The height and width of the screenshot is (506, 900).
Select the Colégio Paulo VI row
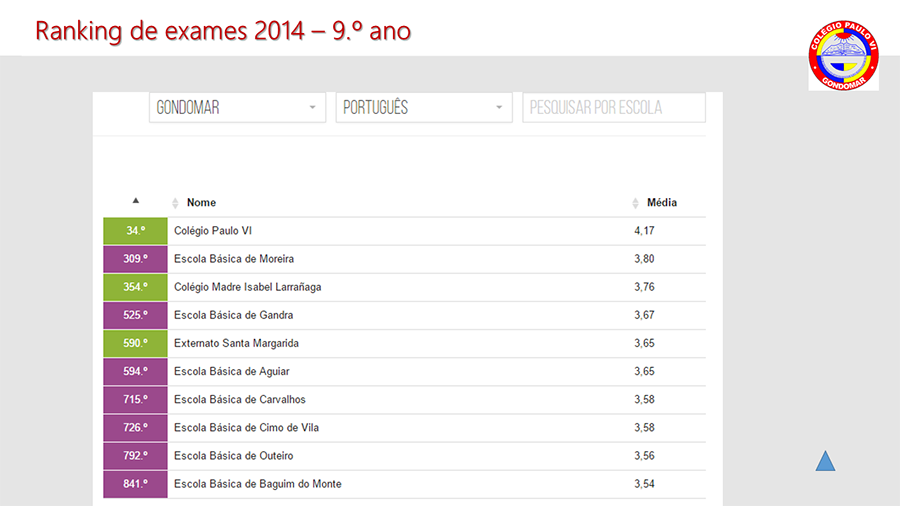405,231
